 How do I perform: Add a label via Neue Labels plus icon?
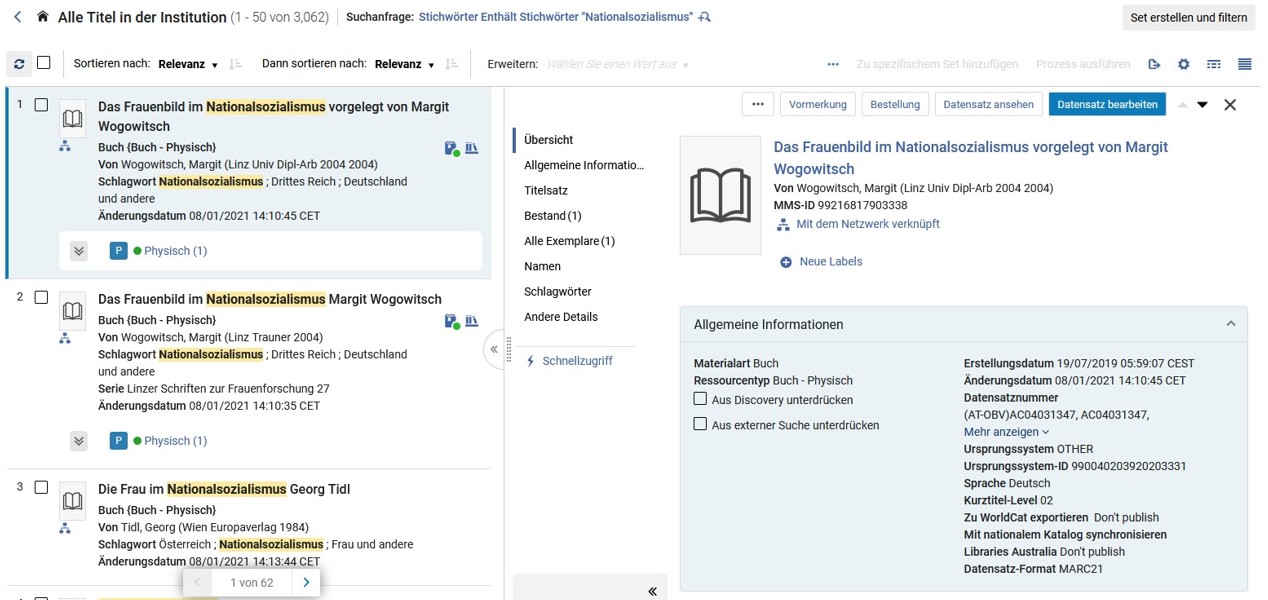click(786, 262)
